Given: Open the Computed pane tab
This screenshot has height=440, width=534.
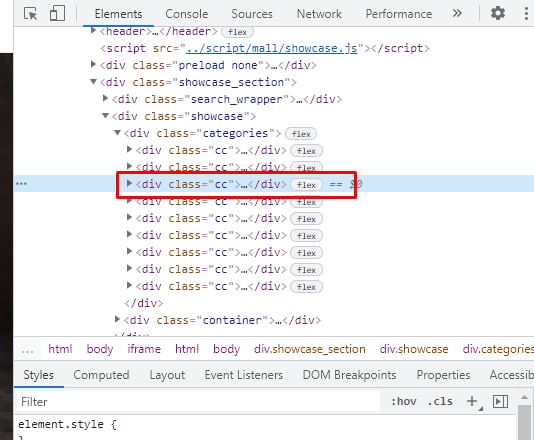Looking at the screenshot, I should point(101,375).
